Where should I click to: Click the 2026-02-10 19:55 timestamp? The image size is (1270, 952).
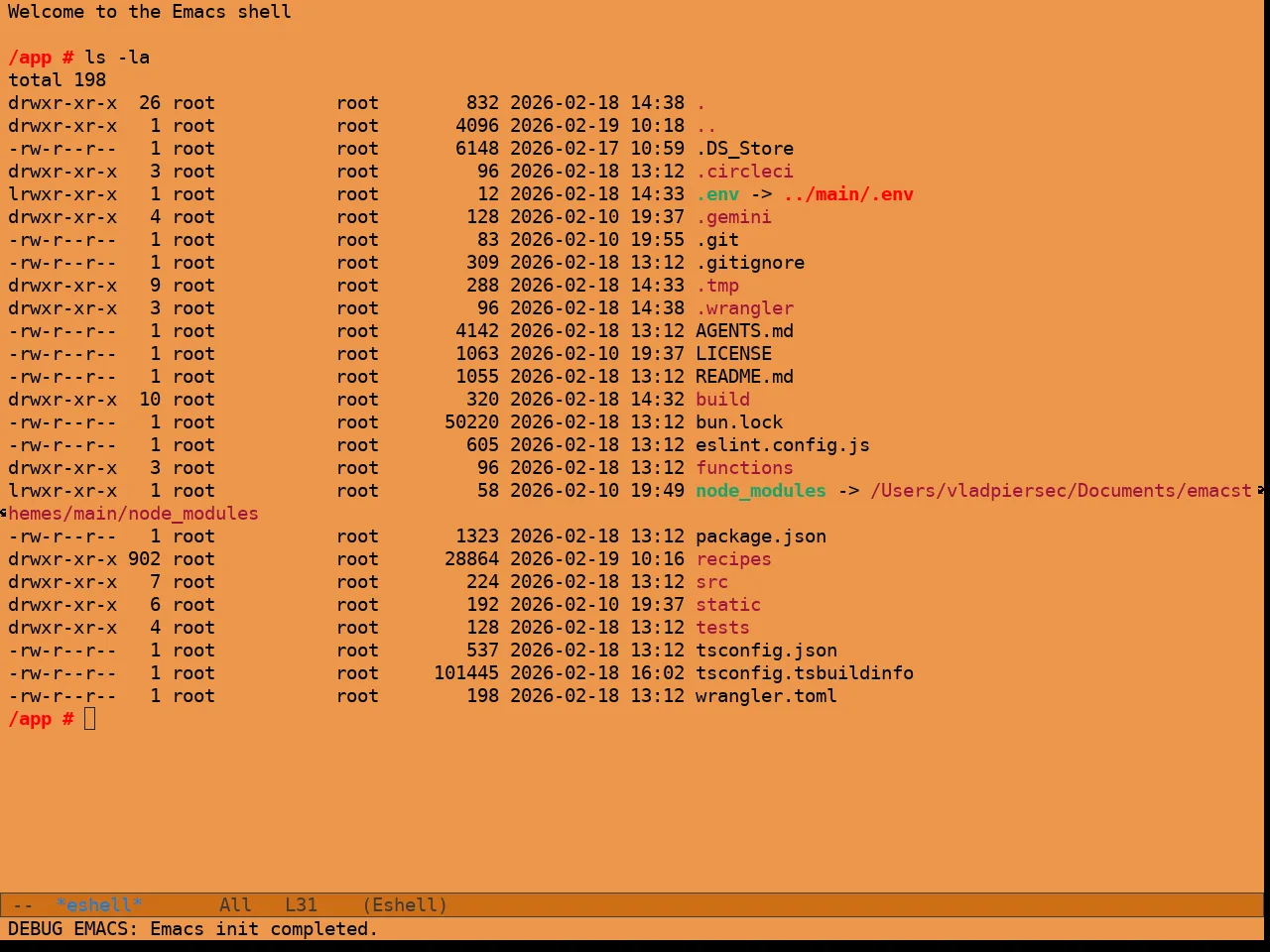pos(597,240)
